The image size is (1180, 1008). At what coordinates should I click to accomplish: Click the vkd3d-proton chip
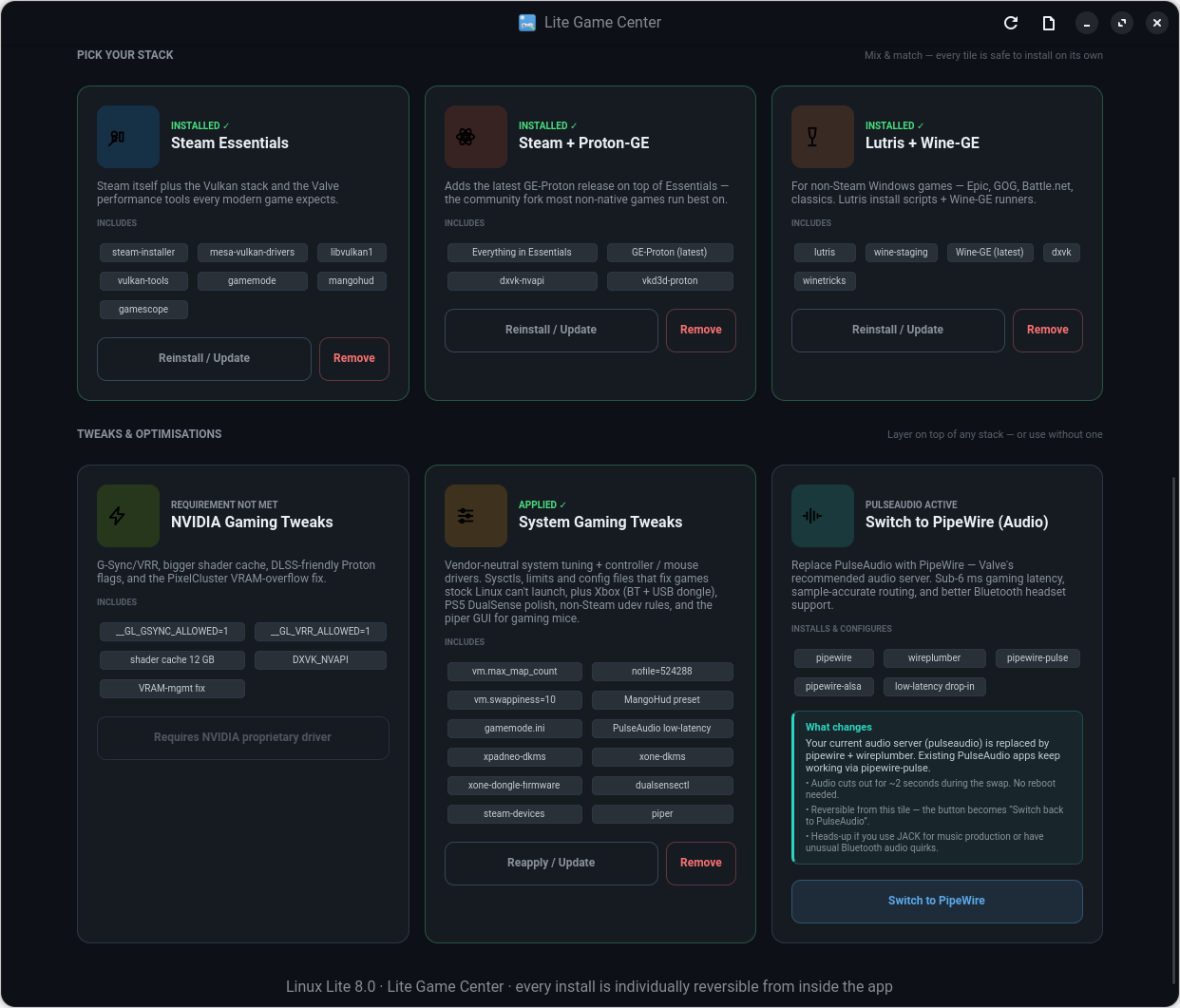670,281
